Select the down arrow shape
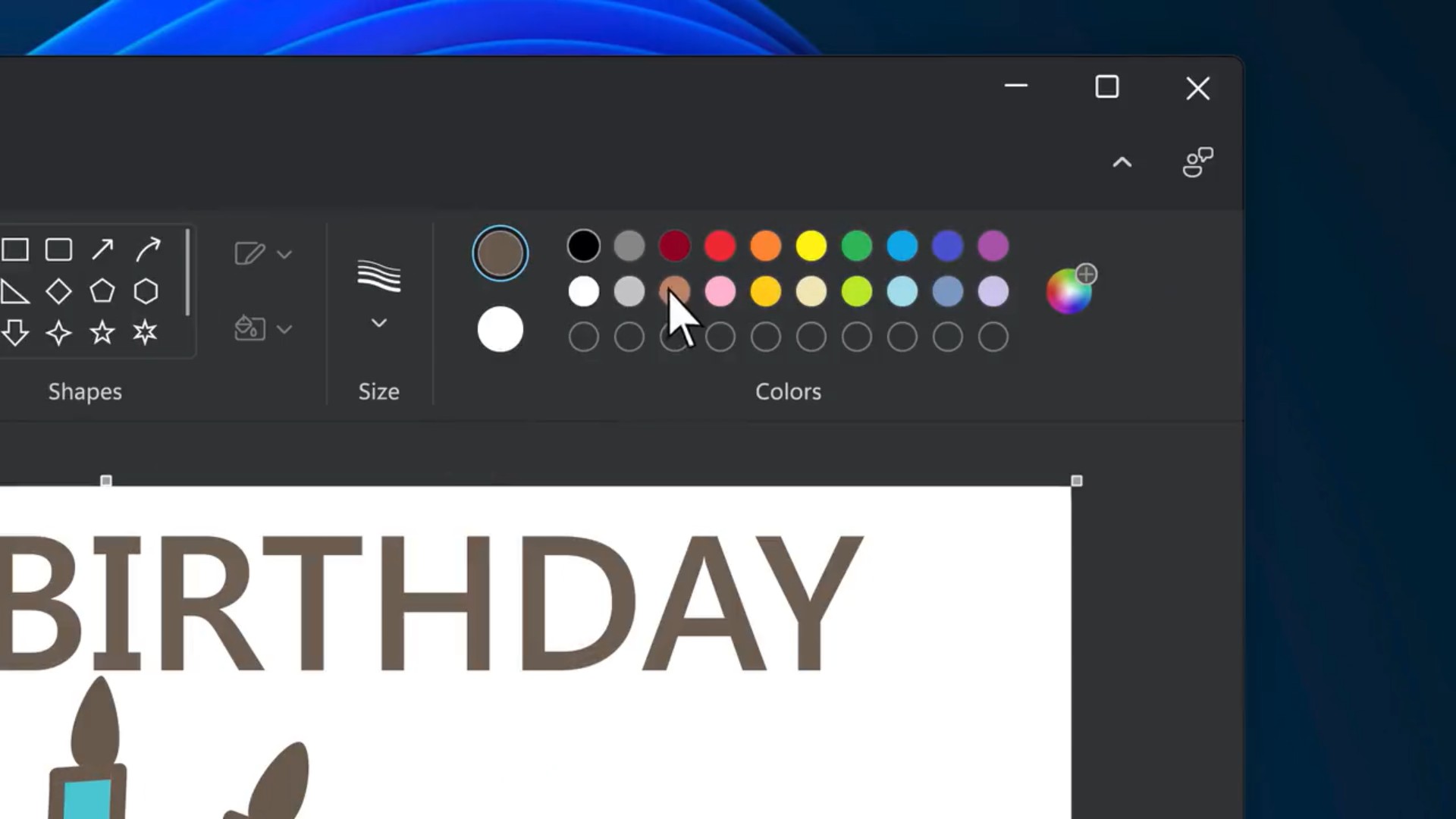Image resolution: width=1456 pixels, height=819 pixels. coord(14,333)
